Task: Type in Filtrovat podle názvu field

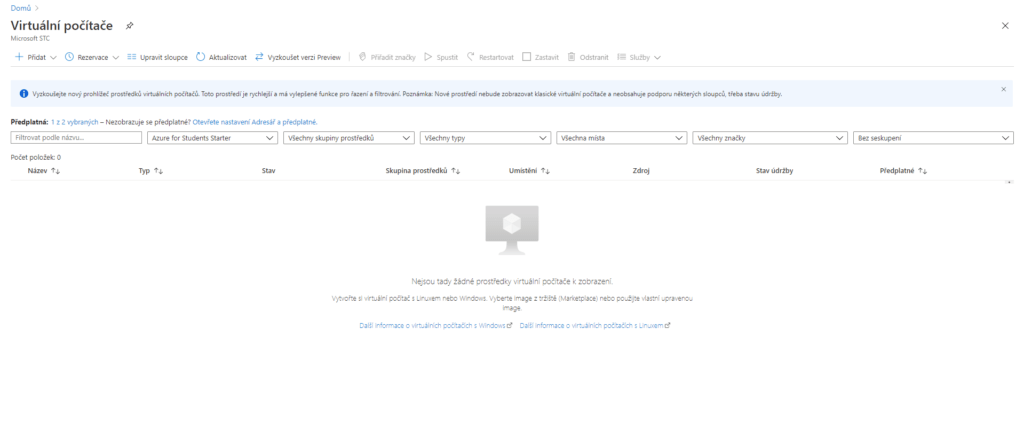Action: click(x=76, y=138)
